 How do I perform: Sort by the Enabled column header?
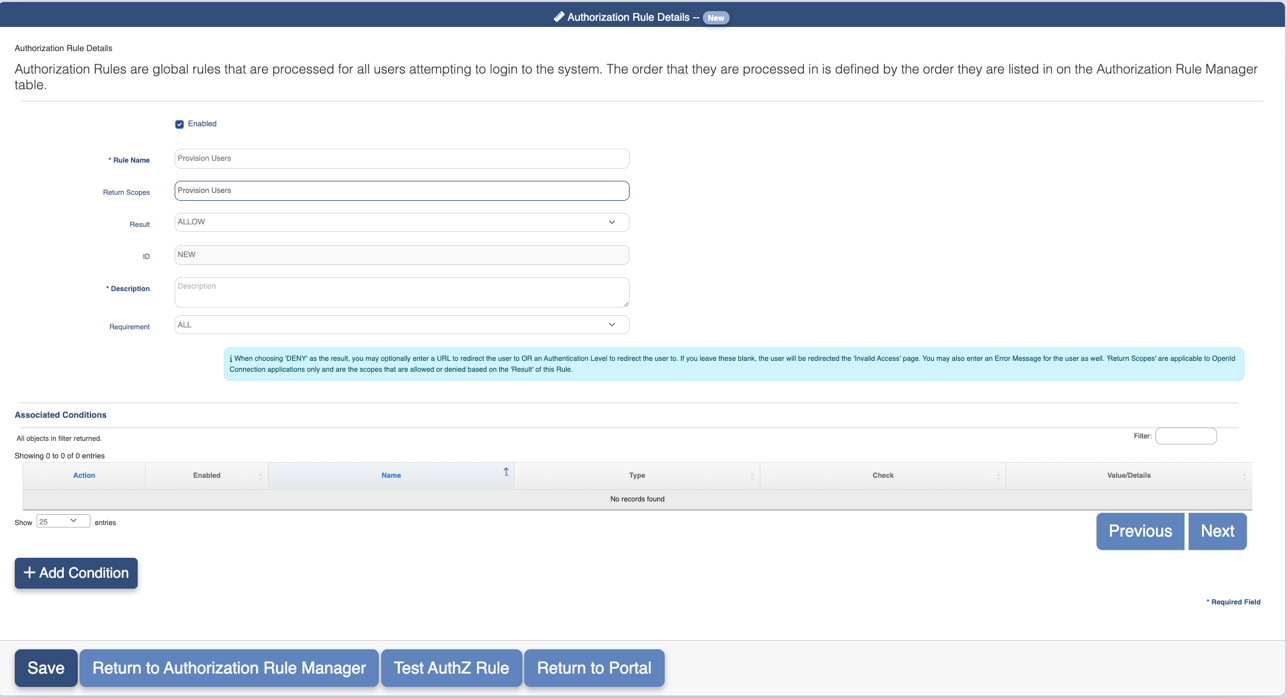click(207, 476)
